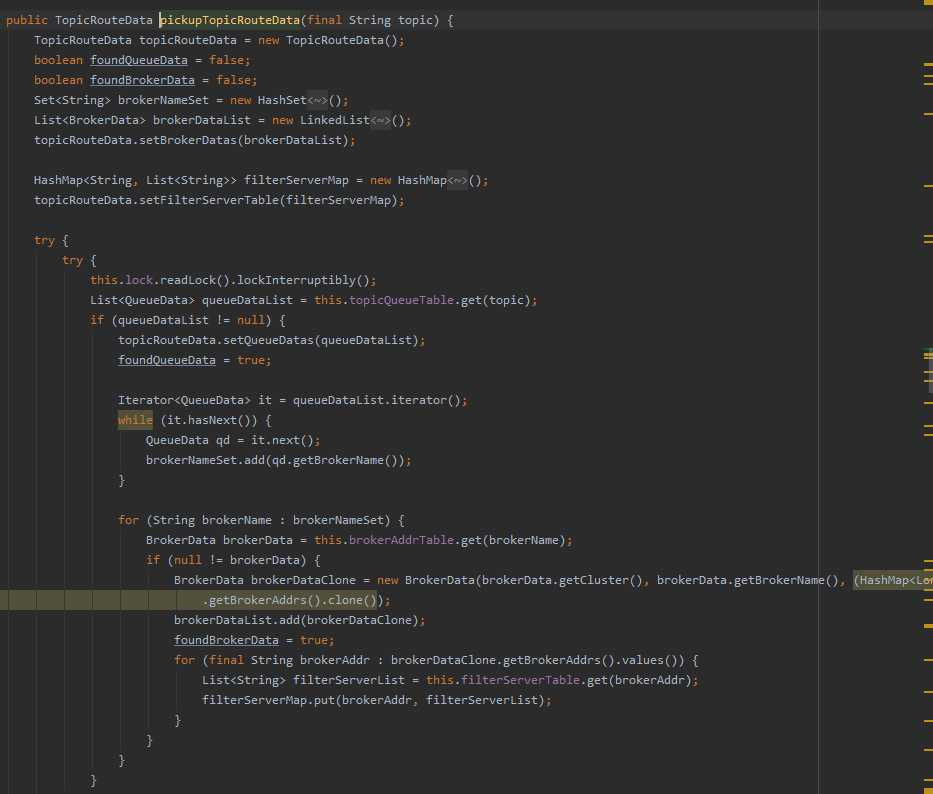
Task: Click the brokerDataList.add(brokerDataClone) statement
Action: pyautogui.click(x=300, y=620)
